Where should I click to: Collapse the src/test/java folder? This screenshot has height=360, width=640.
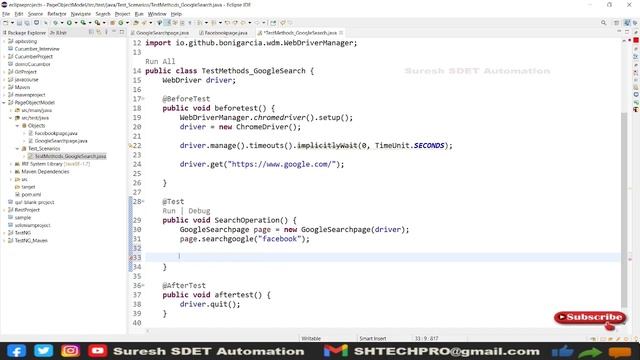click(x=11, y=118)
